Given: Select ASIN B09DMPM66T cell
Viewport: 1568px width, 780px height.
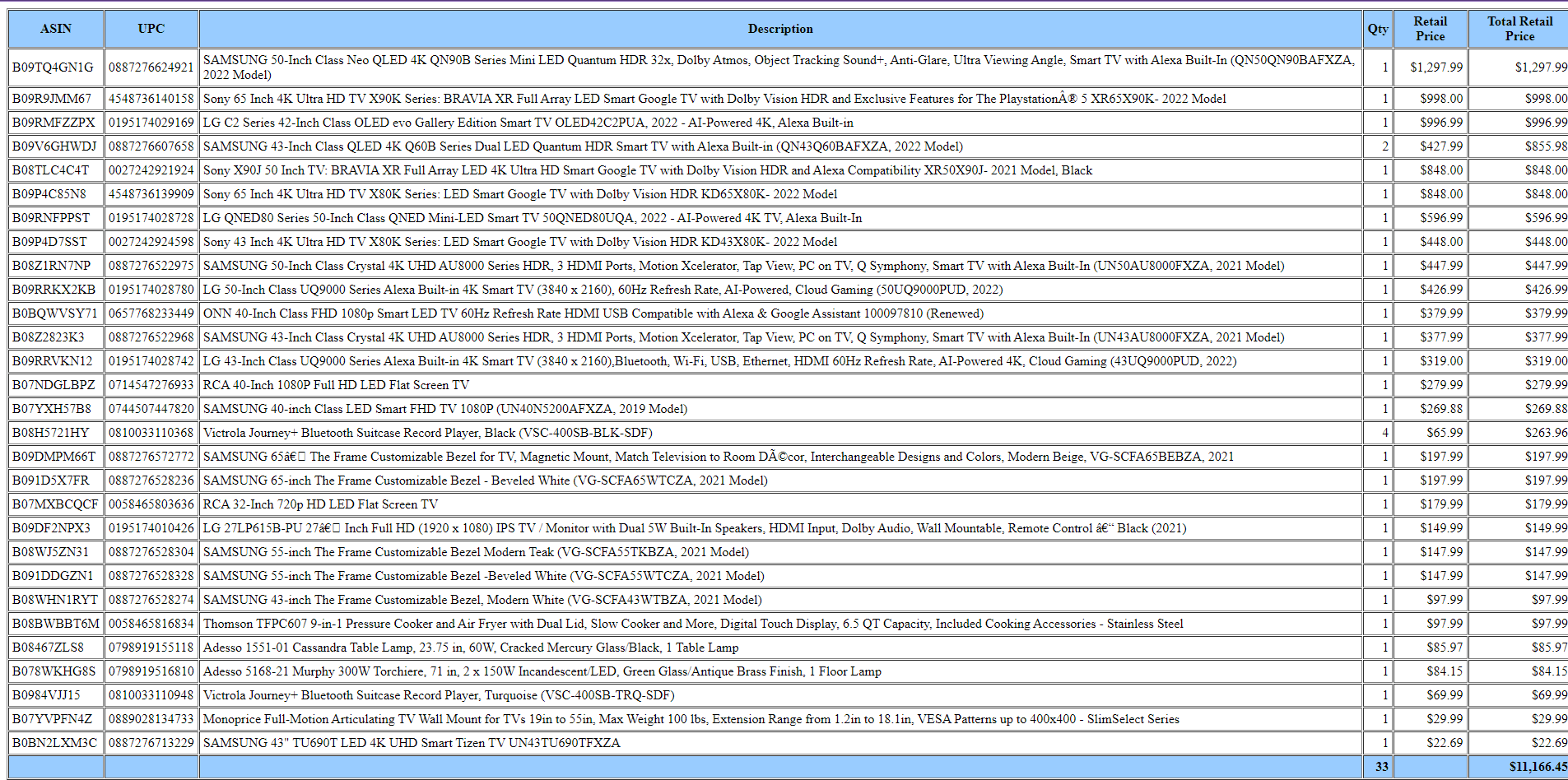Looking at the screenshot, I should pyautogui.click(x=56, y=457).
